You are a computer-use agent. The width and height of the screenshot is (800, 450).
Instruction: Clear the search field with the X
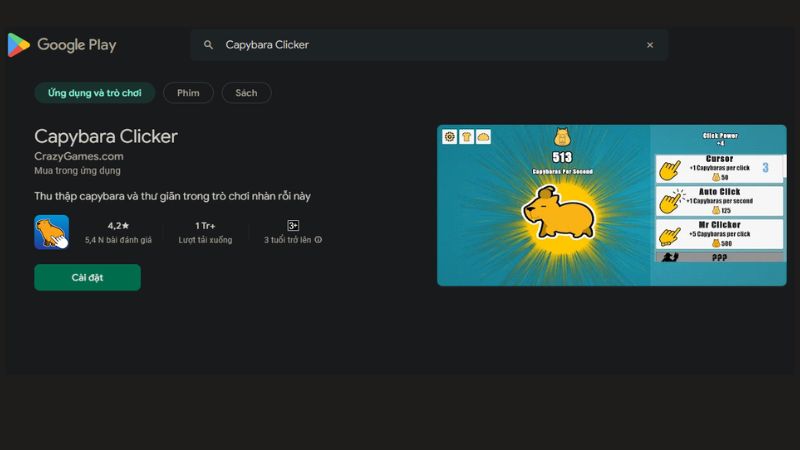click(x=650, y=45)
